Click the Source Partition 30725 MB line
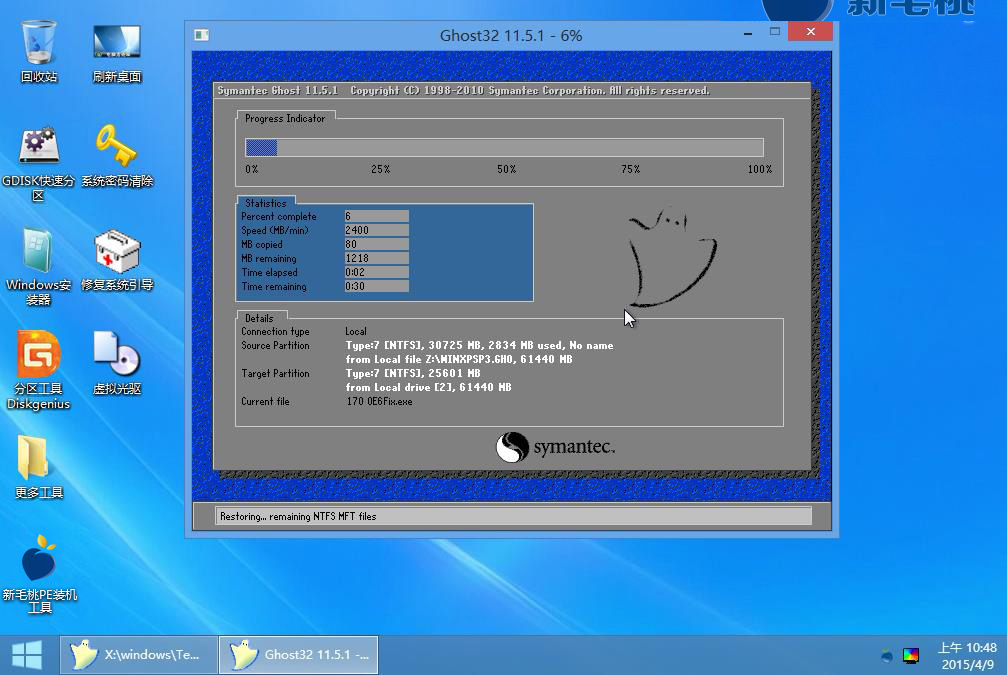This screenshot has height=675, width=1007. pos(479,346)
